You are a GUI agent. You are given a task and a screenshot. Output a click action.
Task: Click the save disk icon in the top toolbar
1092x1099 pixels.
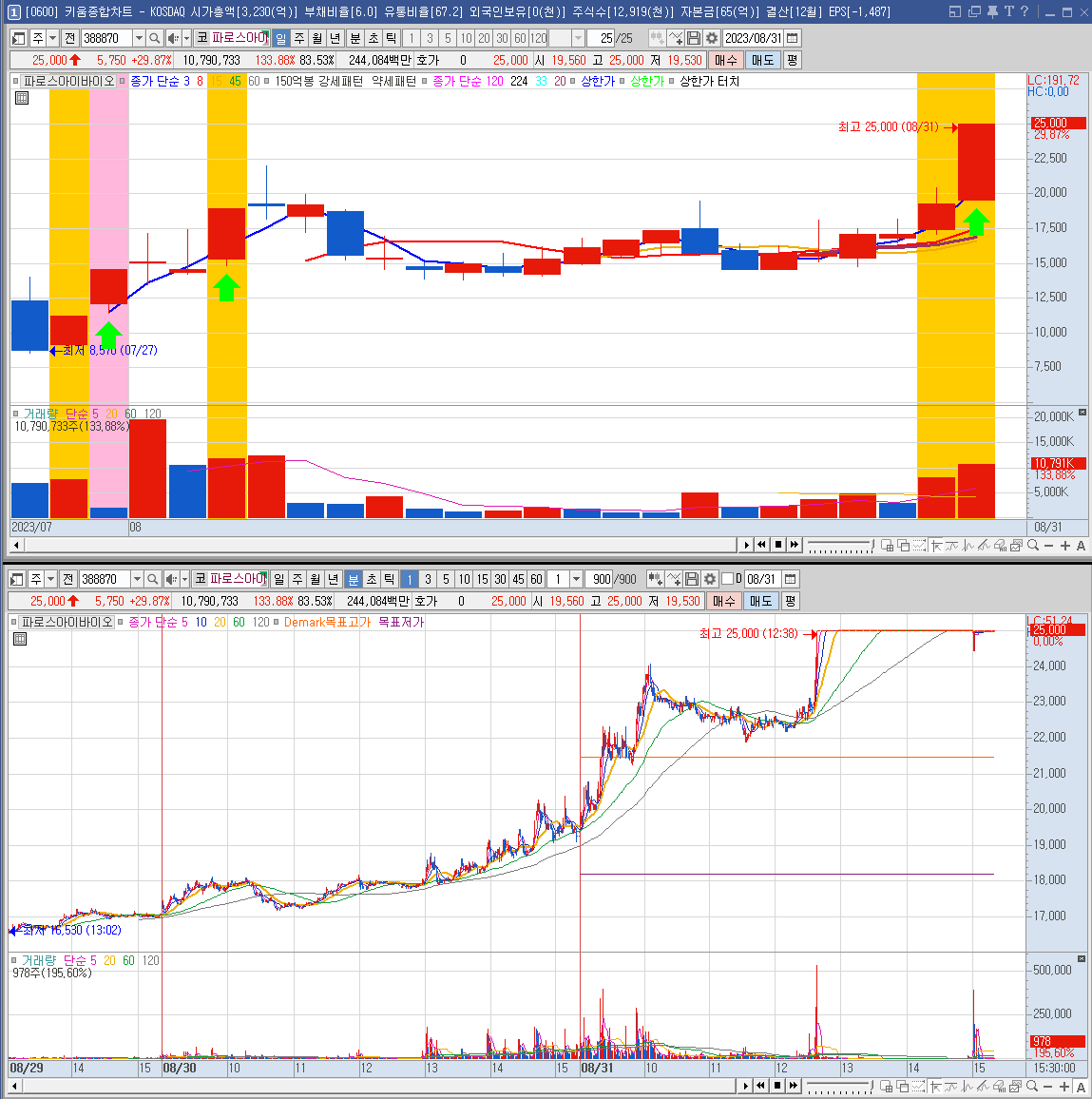694,39
